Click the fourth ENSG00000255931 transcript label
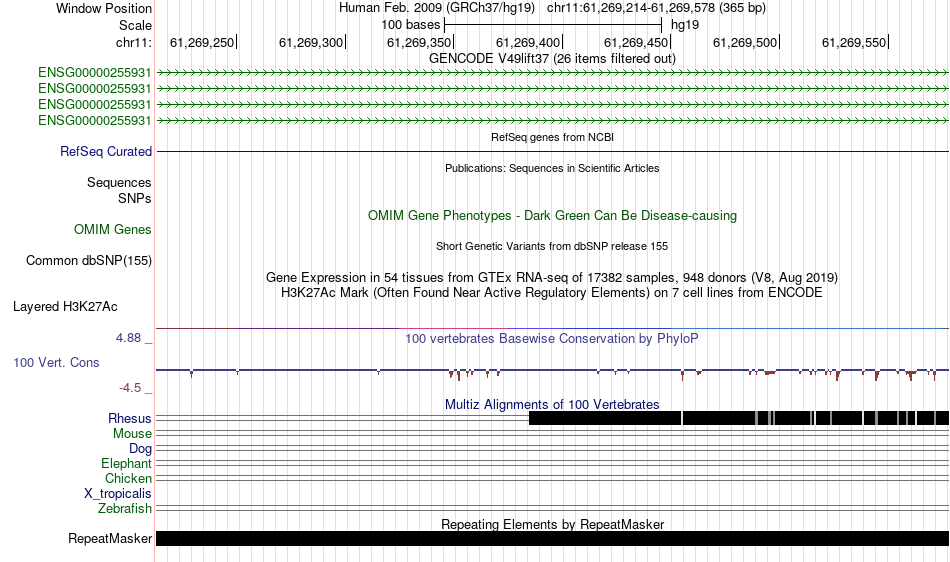Viewport: 950px width, 562px height. click(95, 121)
